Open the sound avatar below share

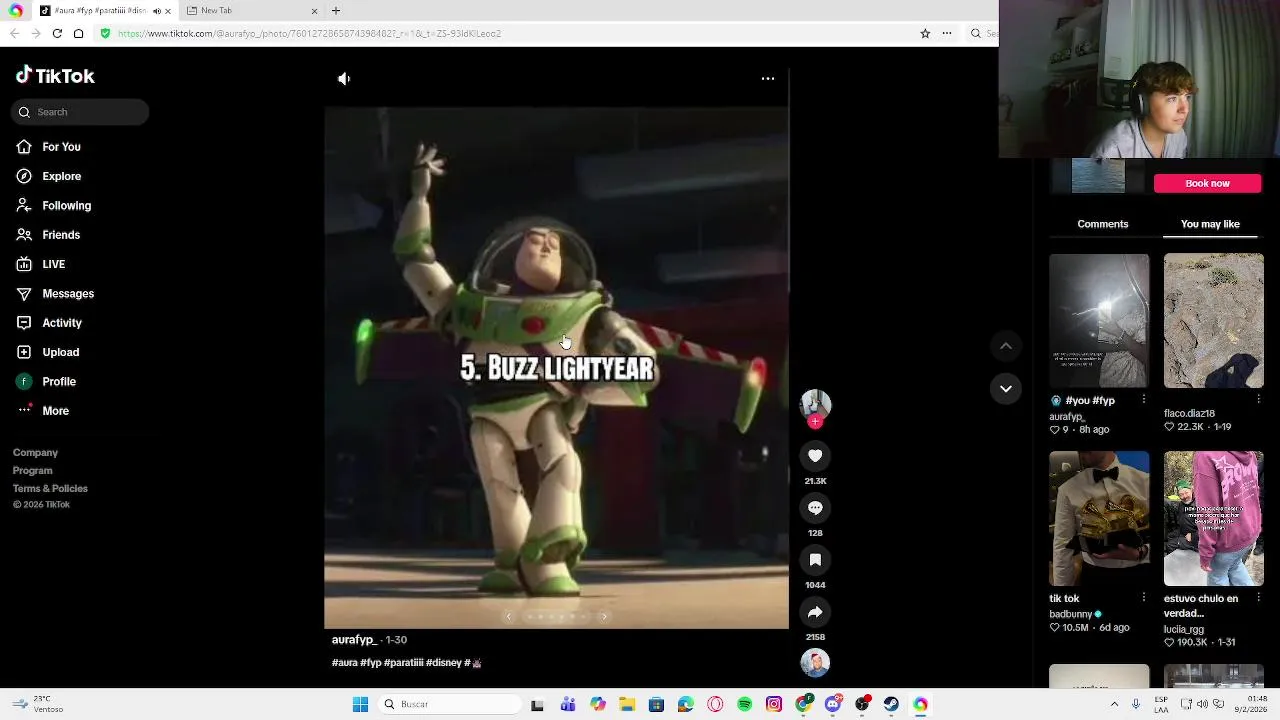[815, 663]
